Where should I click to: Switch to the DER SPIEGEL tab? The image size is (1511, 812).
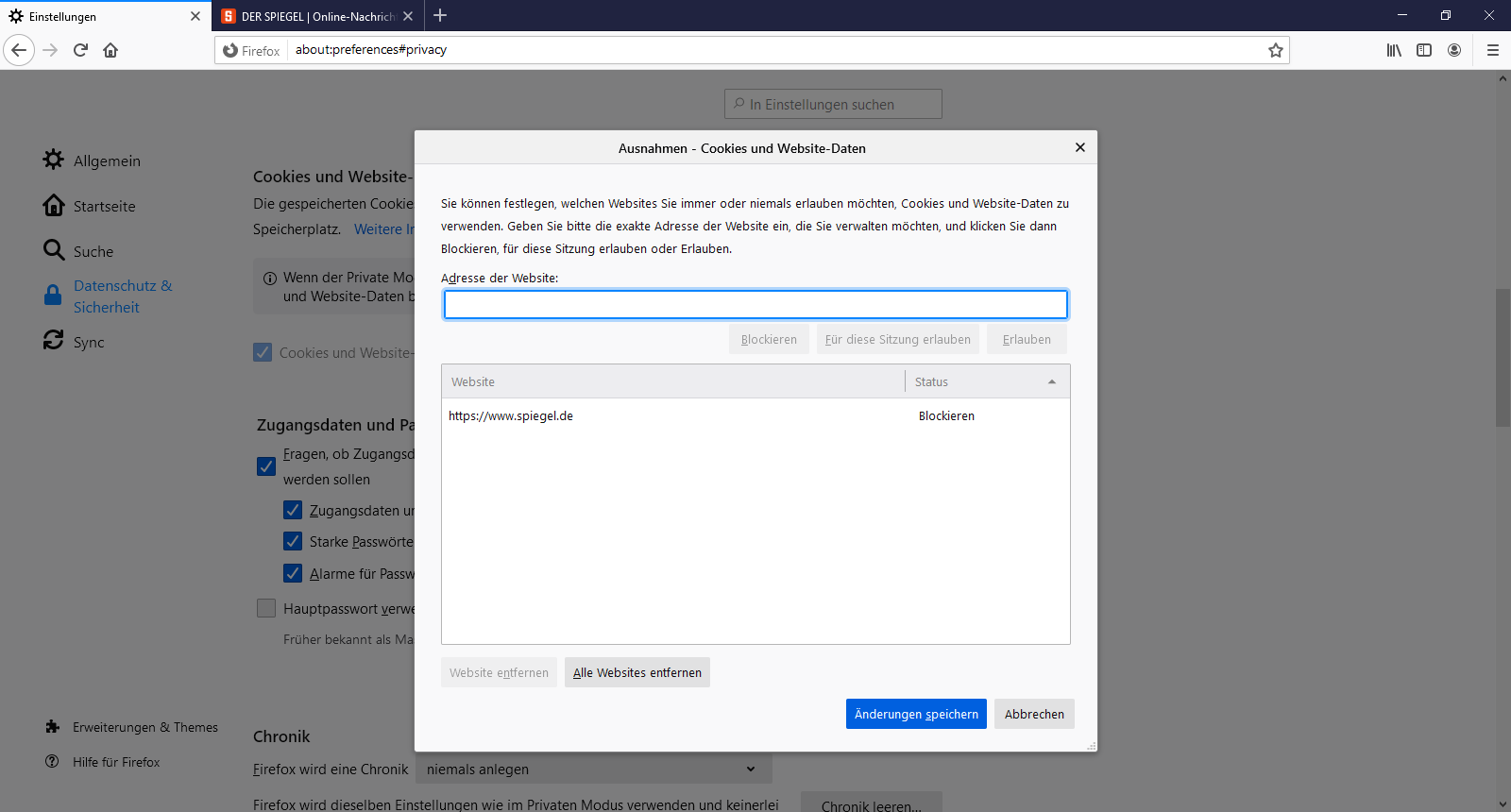(310, 16)
